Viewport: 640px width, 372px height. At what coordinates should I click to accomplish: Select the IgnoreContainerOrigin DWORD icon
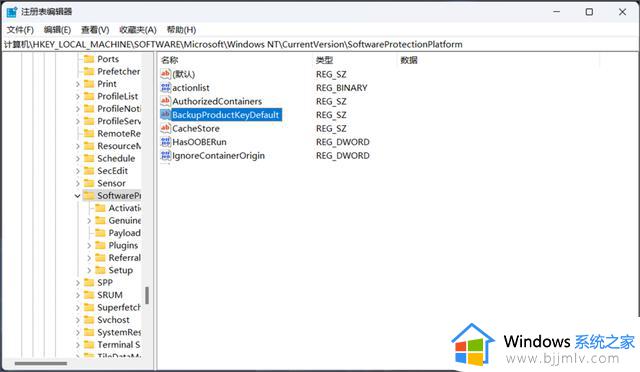(165, 155)
